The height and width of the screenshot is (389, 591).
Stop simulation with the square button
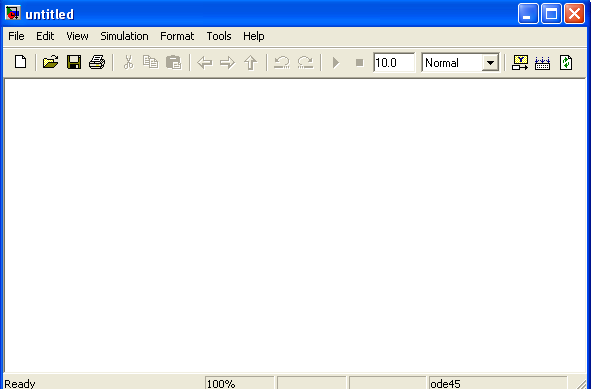point(360,63)
